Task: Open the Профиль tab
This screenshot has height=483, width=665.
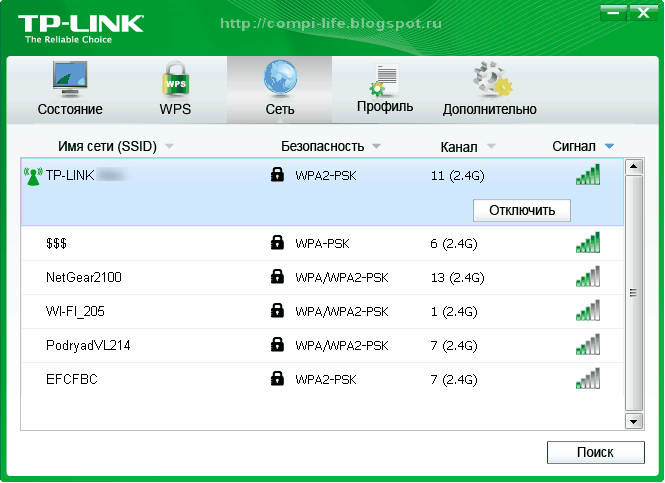Action: point(385,89)
